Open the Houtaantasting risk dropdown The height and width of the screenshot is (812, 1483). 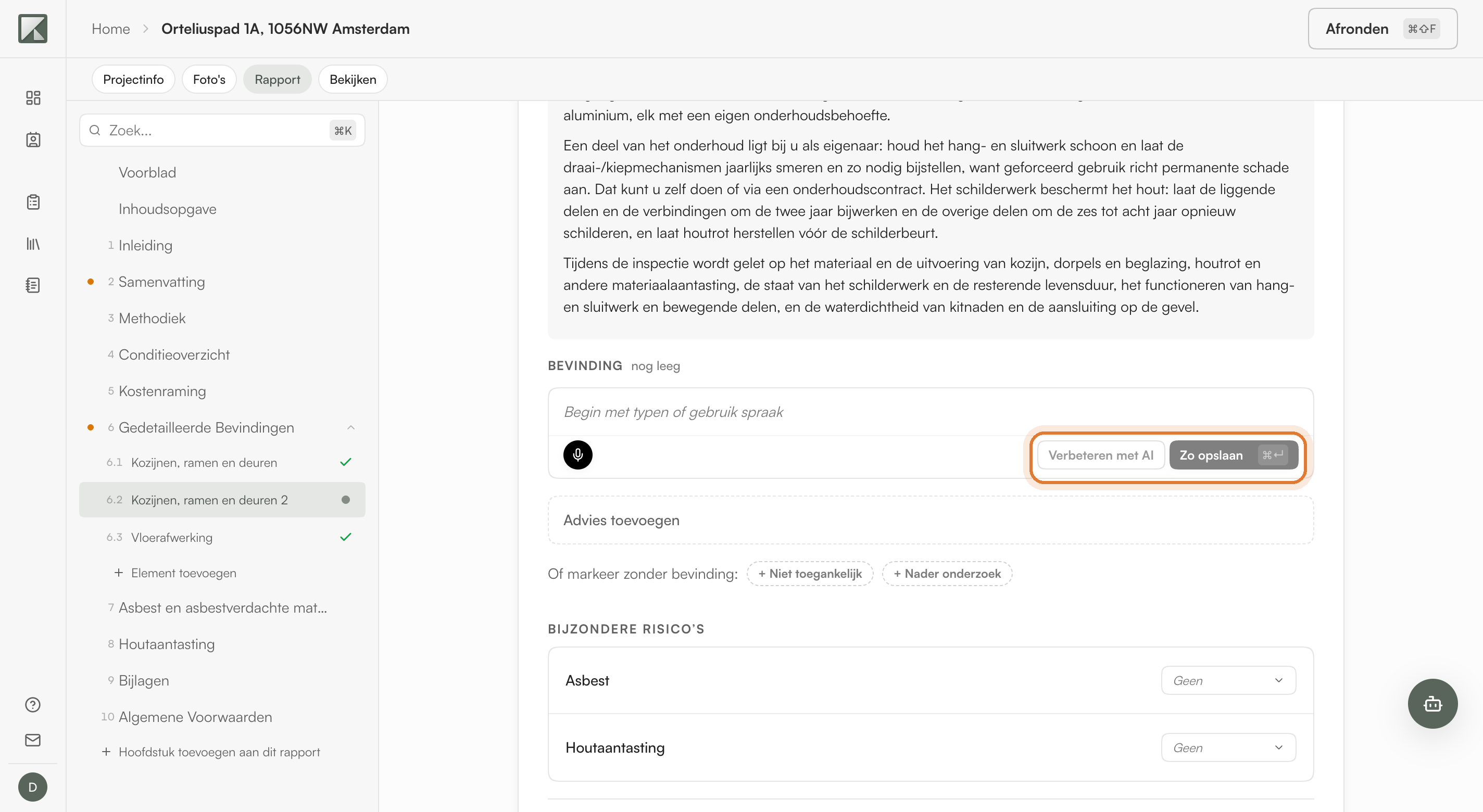click(x=1228, y=747)
